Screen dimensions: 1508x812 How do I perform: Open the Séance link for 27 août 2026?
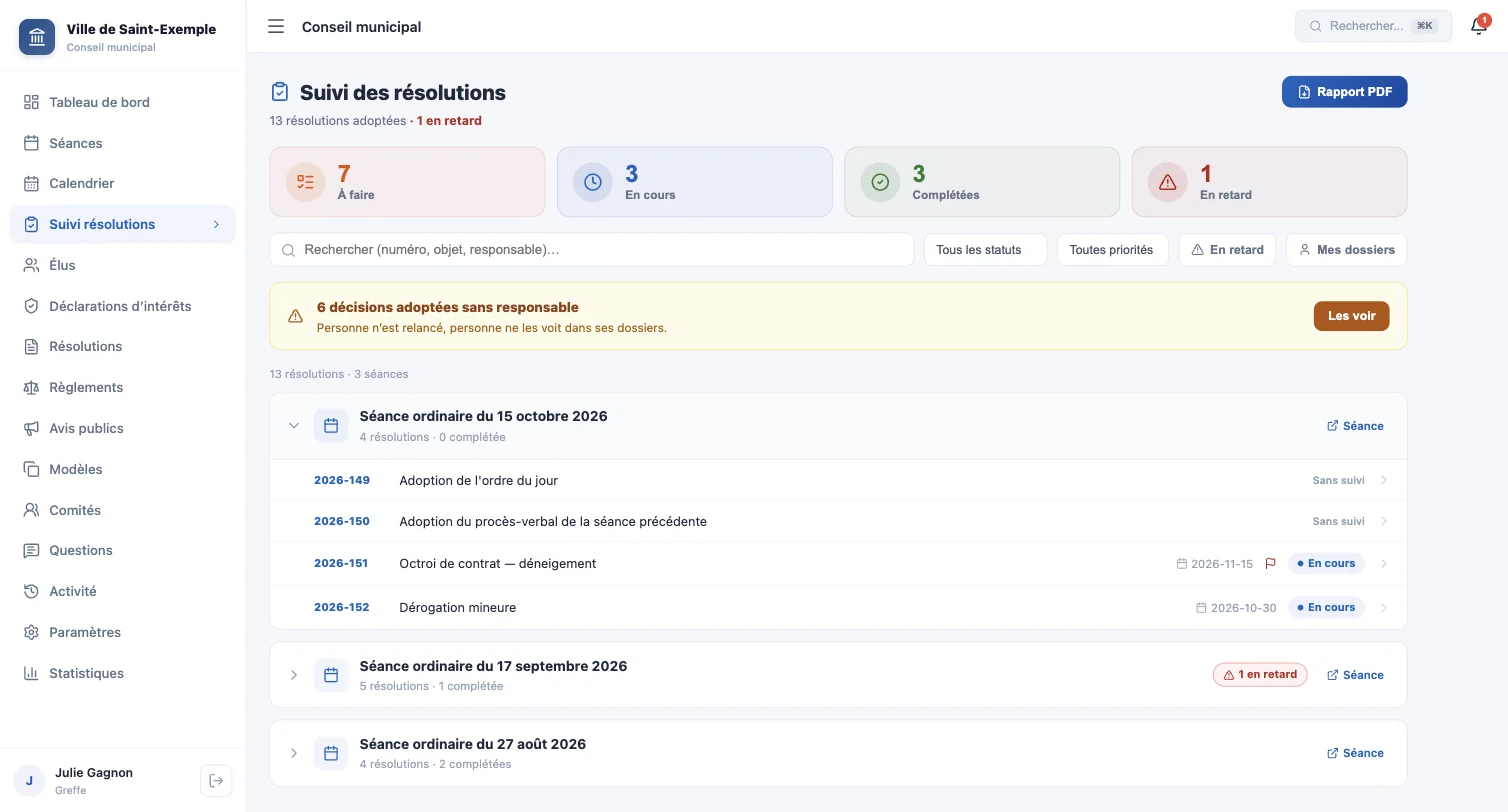coord(1355,753)
